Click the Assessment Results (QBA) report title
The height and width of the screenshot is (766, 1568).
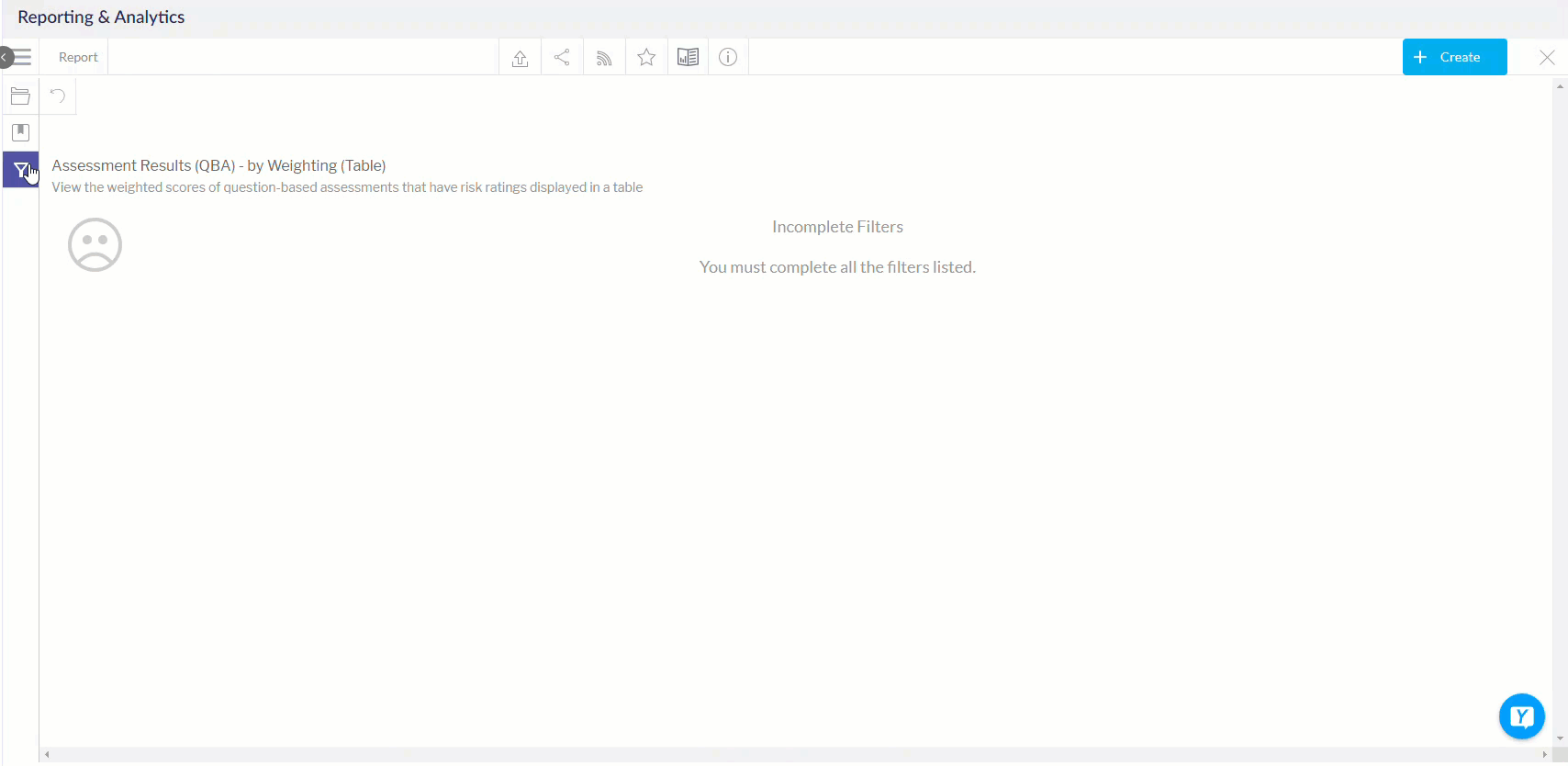[218, 165]
